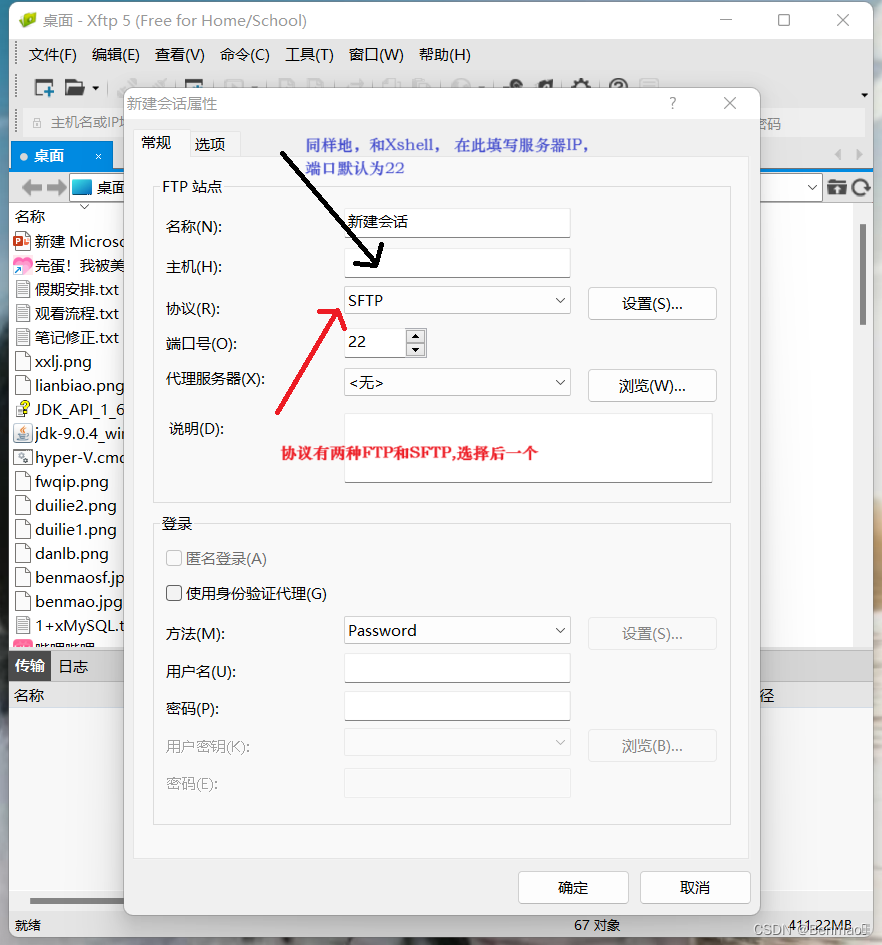Click the horizontal scrollbar at the bottom left
Viewport: 882px width, 945px height.
77,900
